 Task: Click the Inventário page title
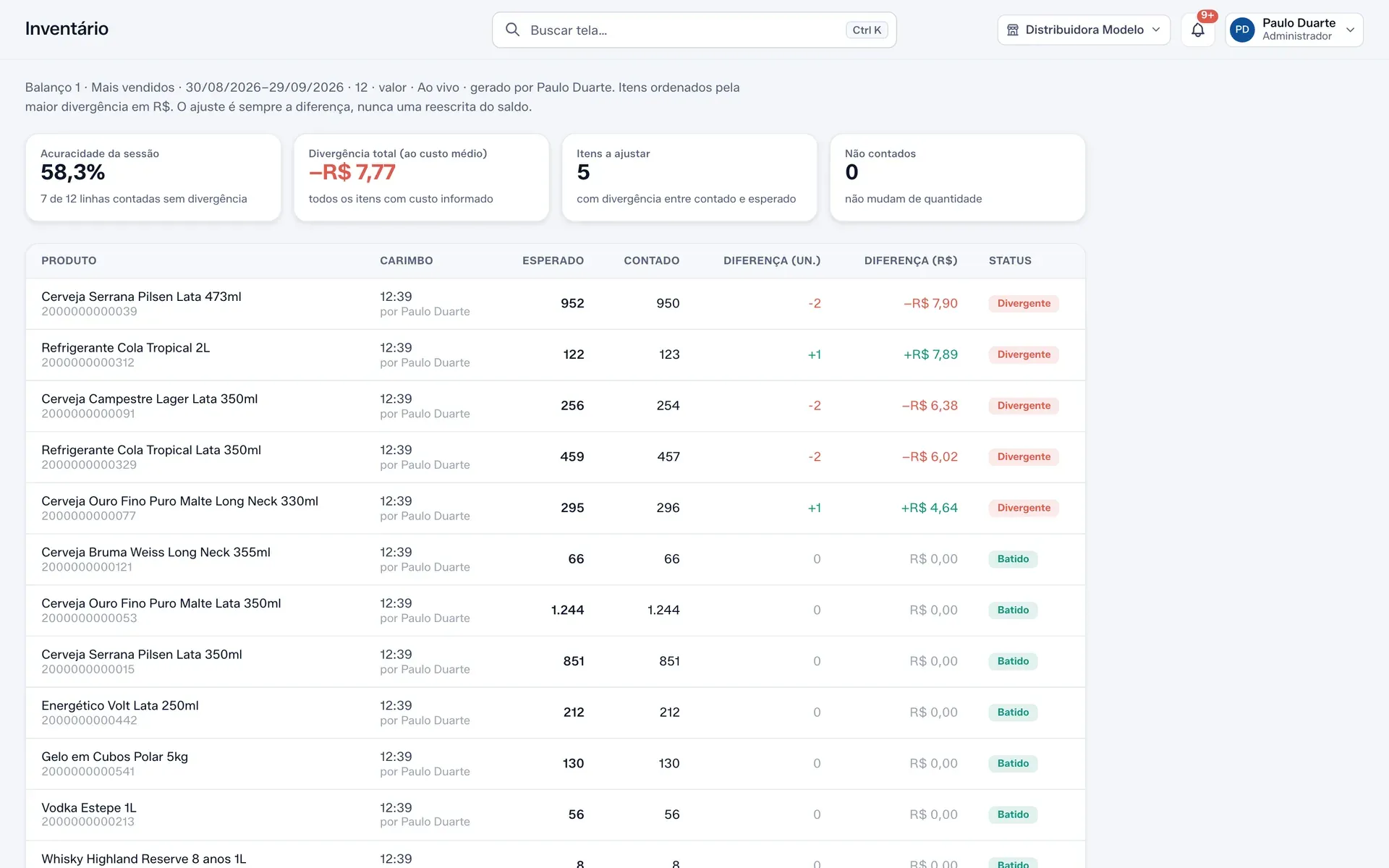67,28
